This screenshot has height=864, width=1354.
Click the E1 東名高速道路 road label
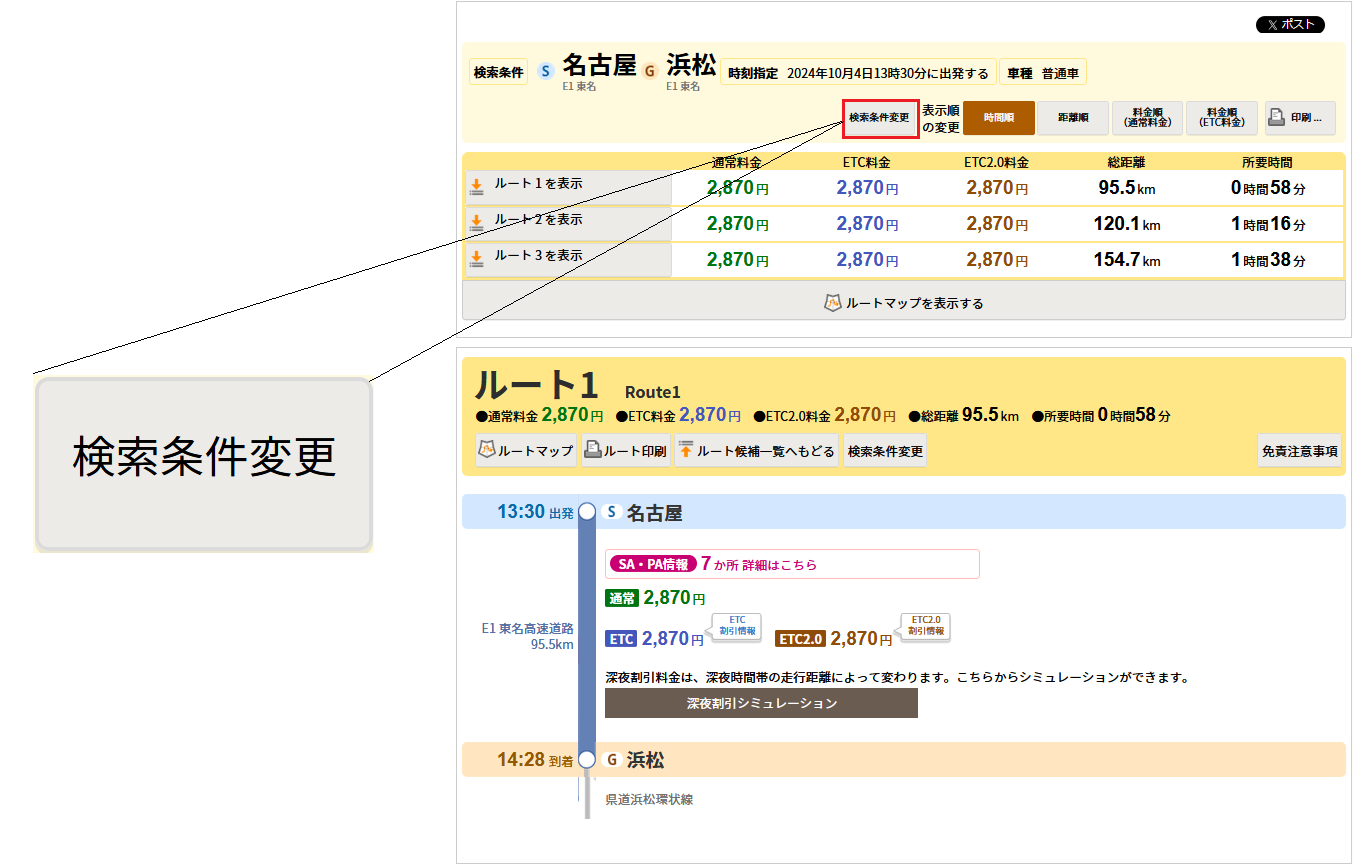coord(528,629)
